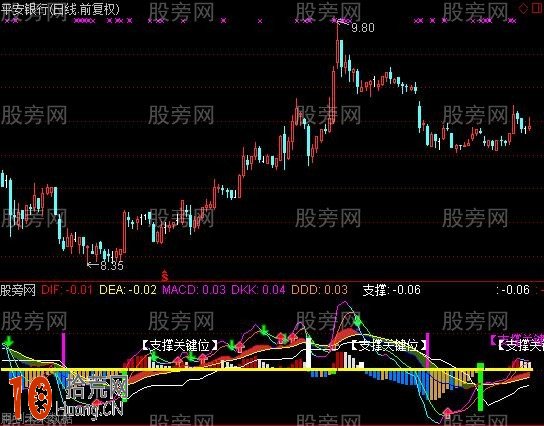Select the DDD: 0.03 indicator value

click(319, 290)
